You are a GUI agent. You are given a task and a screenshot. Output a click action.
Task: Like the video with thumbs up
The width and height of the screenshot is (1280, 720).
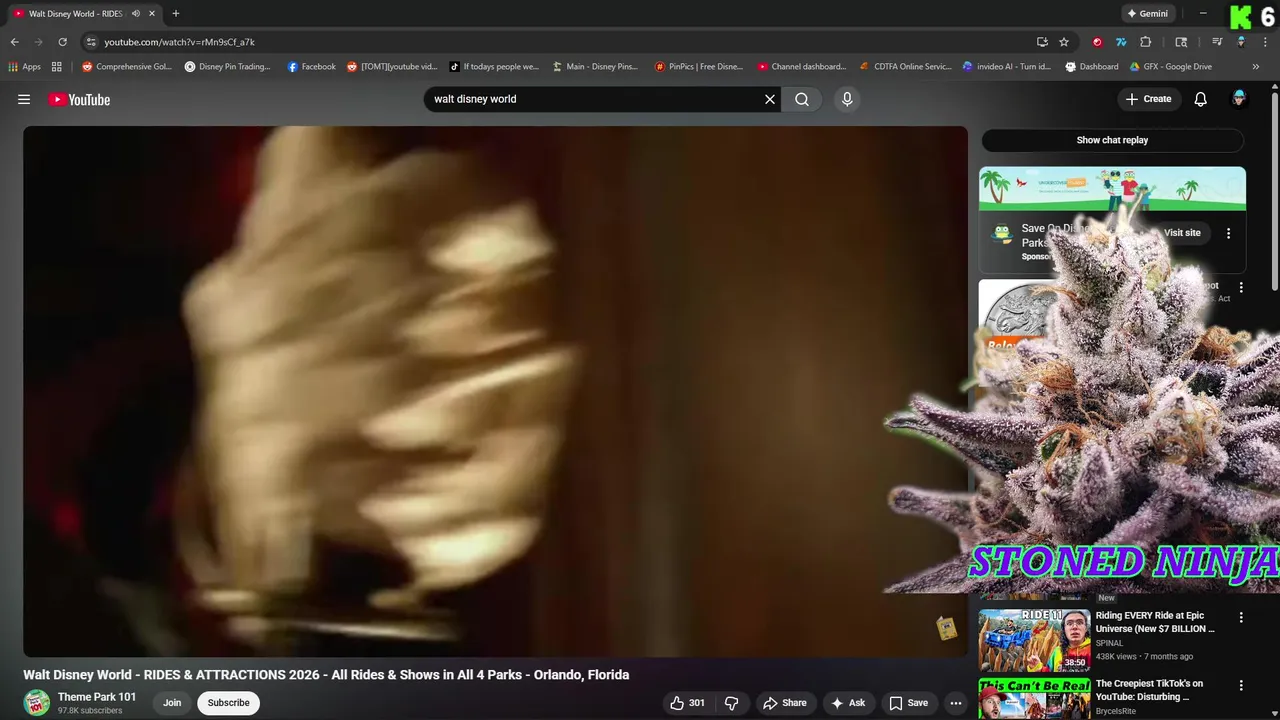click(x=687, y=703)
